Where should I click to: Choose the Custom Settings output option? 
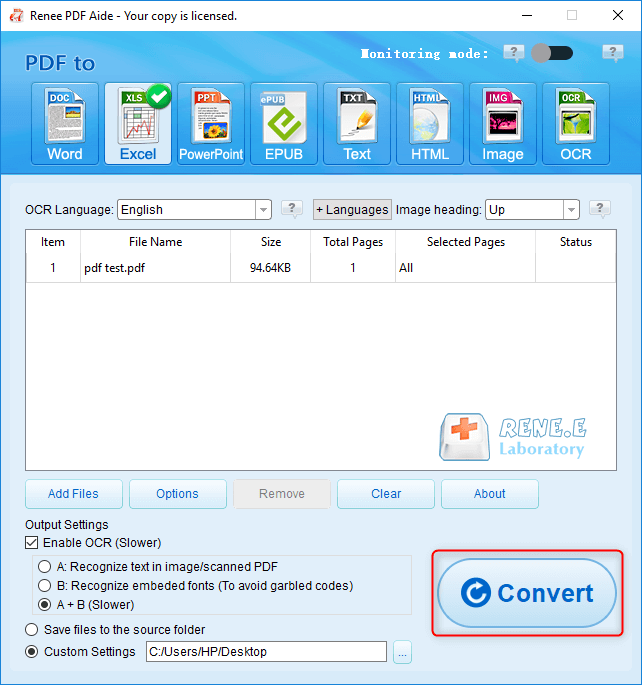tap(31, 652)
